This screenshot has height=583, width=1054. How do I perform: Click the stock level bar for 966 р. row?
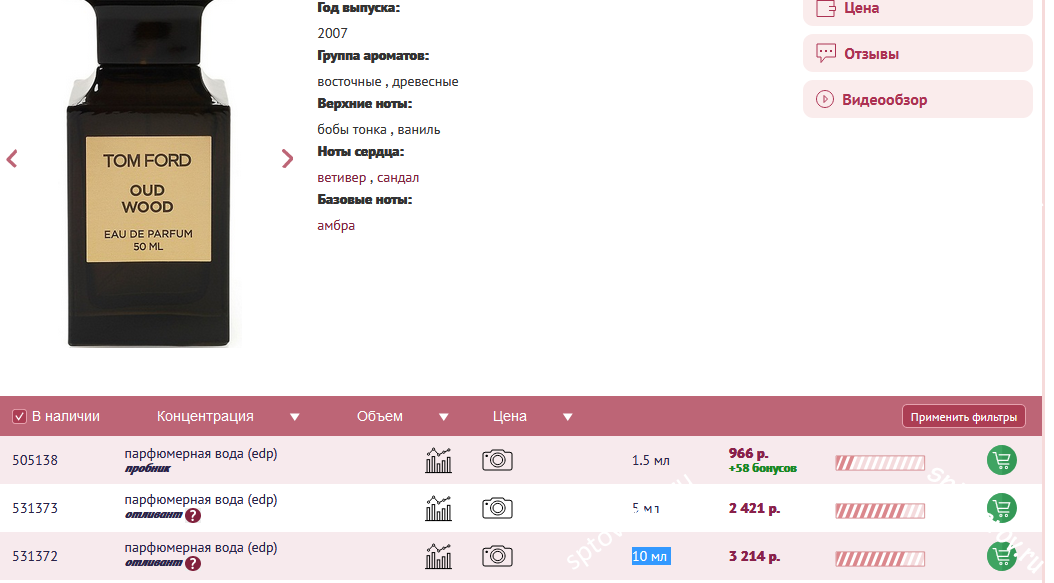click(880, 463)
